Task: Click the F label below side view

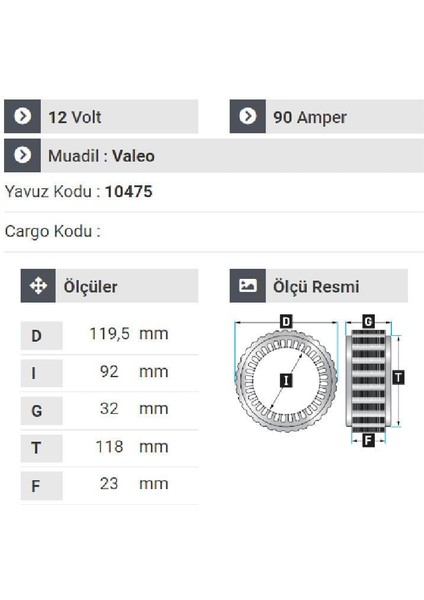Action: [368, 440]
